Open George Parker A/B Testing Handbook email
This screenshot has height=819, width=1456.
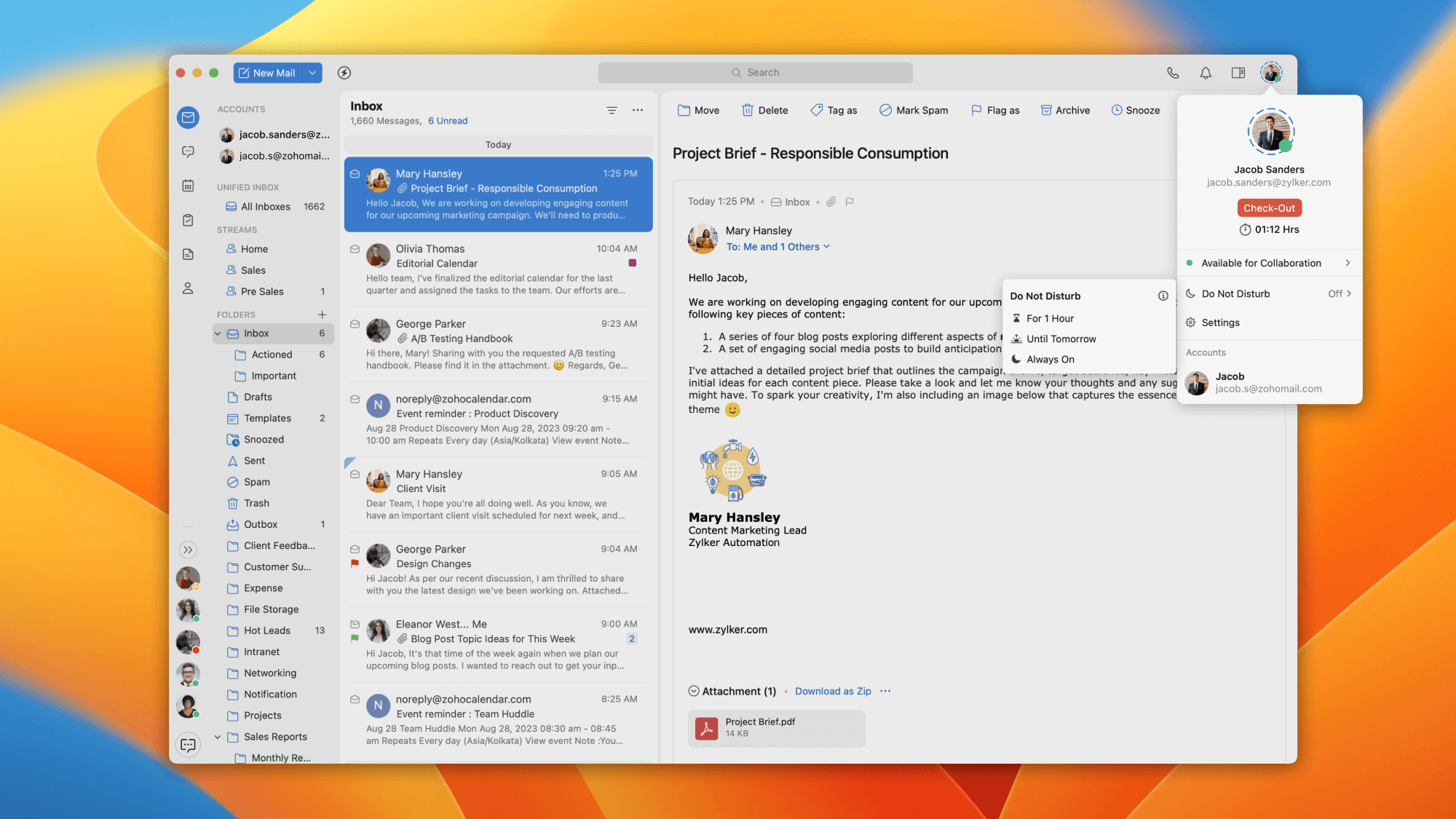tap(498, 344)
